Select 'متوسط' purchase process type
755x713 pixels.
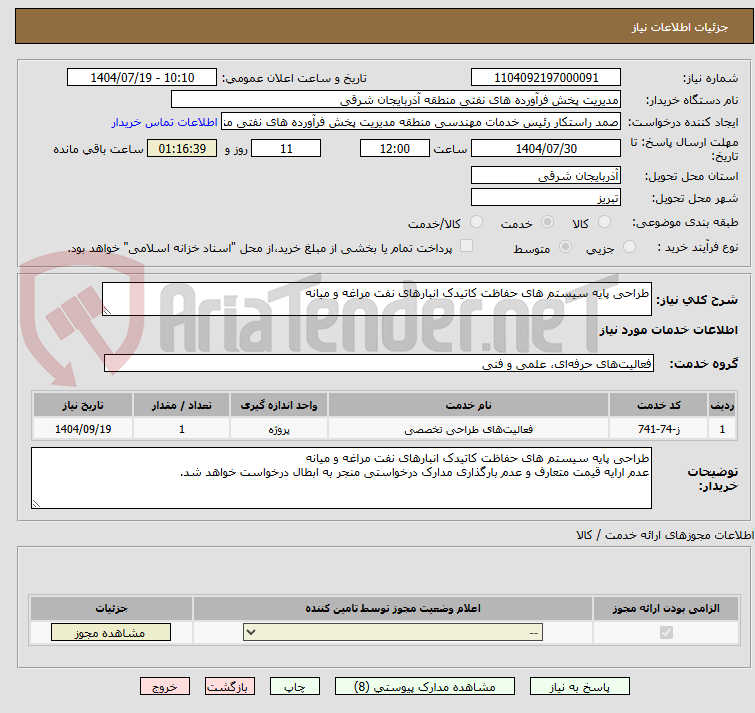(x=566, y=247)
